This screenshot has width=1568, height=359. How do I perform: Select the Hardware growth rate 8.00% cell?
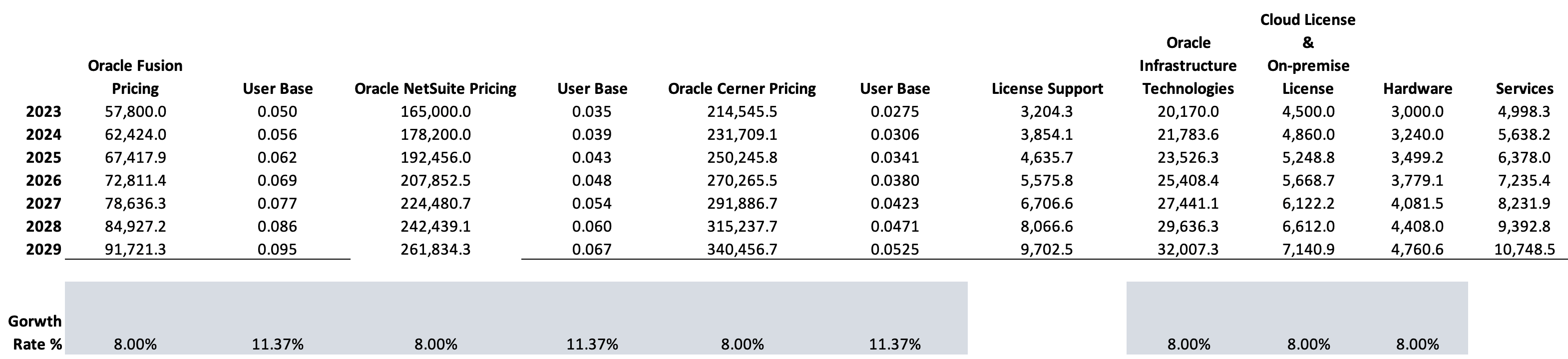[1417, 345]
